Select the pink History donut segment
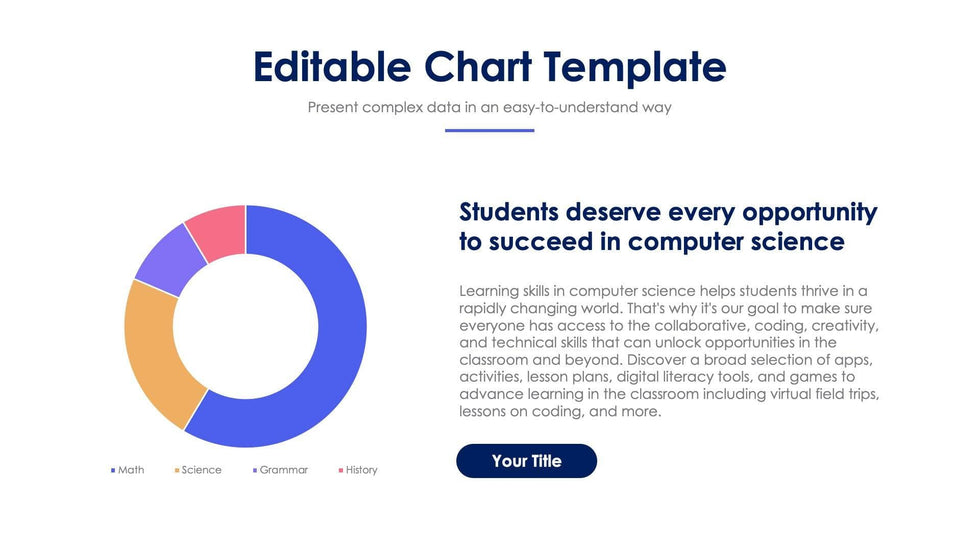The height and width of the screenshot is (551, 980). click(220, 228)
